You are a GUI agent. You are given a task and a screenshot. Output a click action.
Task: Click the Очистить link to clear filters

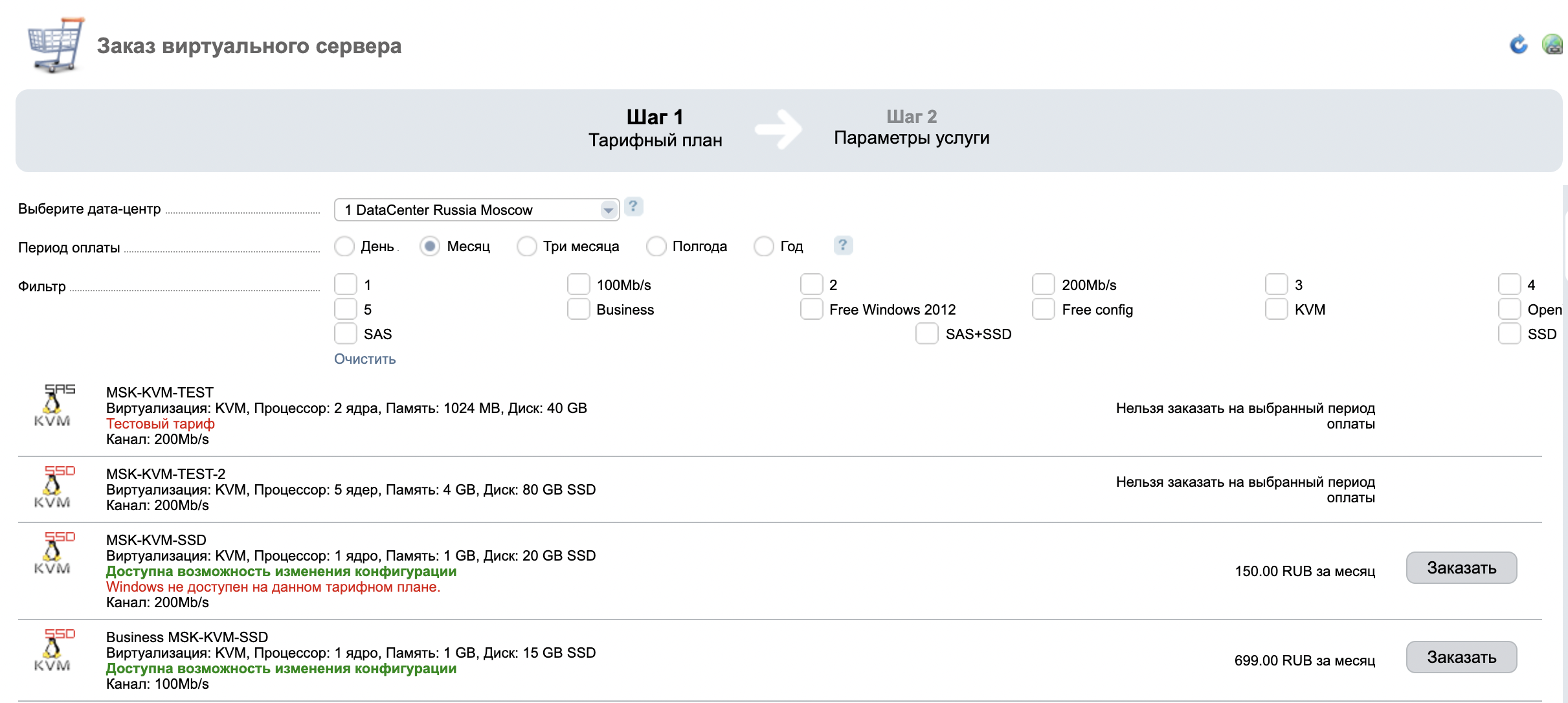[x=364, y=359]
